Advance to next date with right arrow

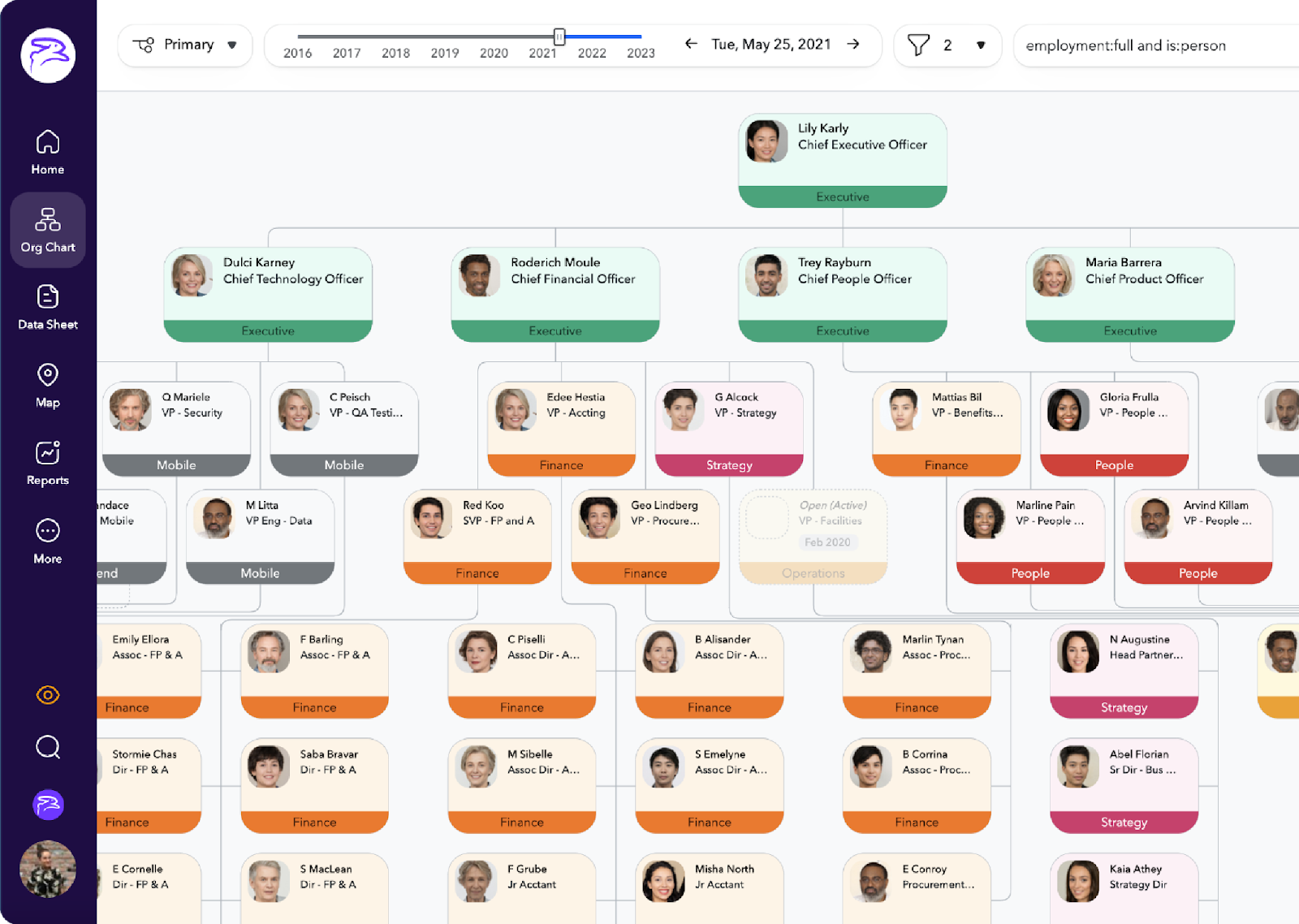tap(854, 45)
